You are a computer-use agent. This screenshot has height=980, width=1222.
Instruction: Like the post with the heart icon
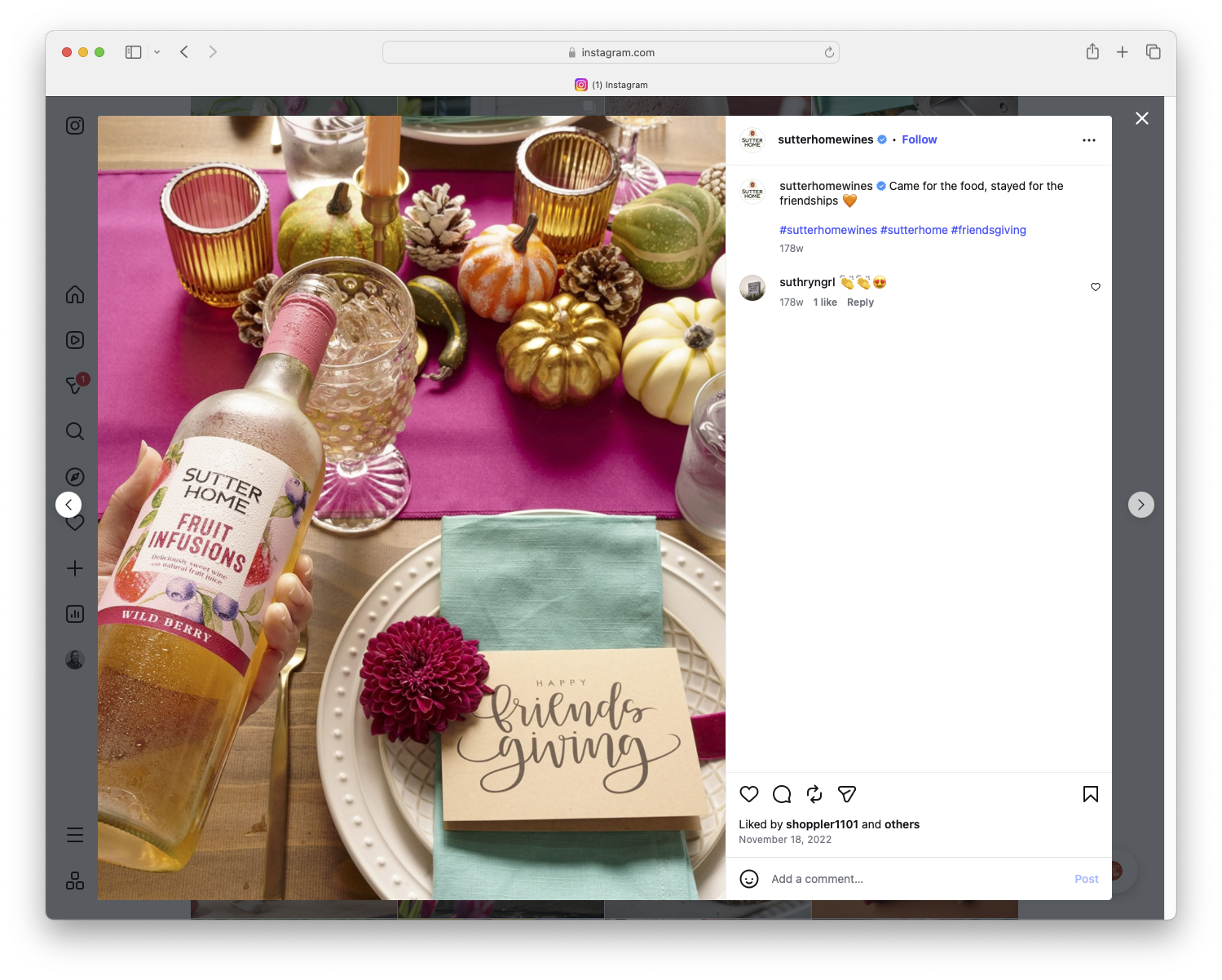tap(748, 794)
